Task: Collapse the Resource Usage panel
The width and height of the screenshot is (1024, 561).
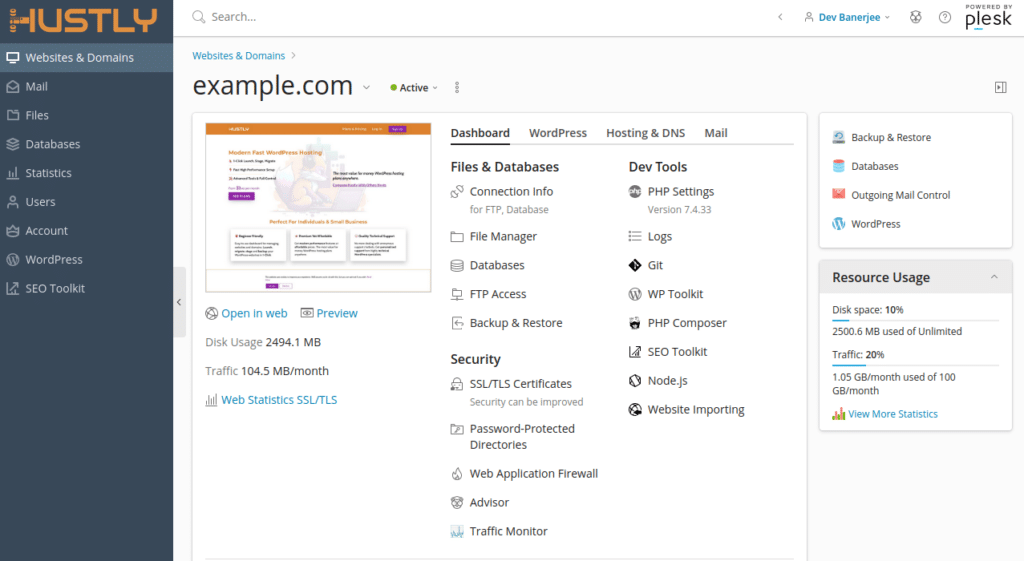Action: click(x=994, y=277)
